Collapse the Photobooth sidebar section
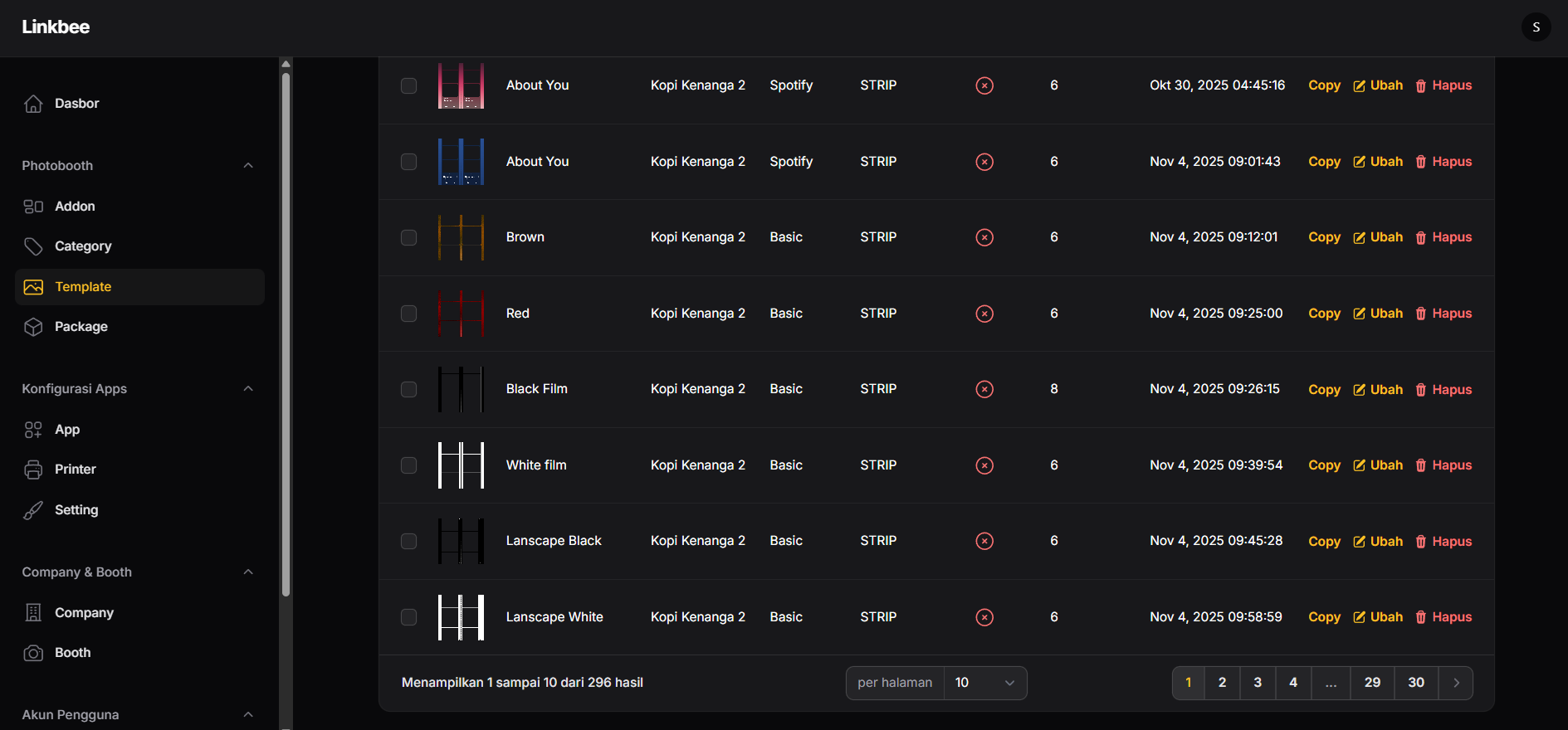The width and height of the screenshot is (1568, 730). [248, 165]
